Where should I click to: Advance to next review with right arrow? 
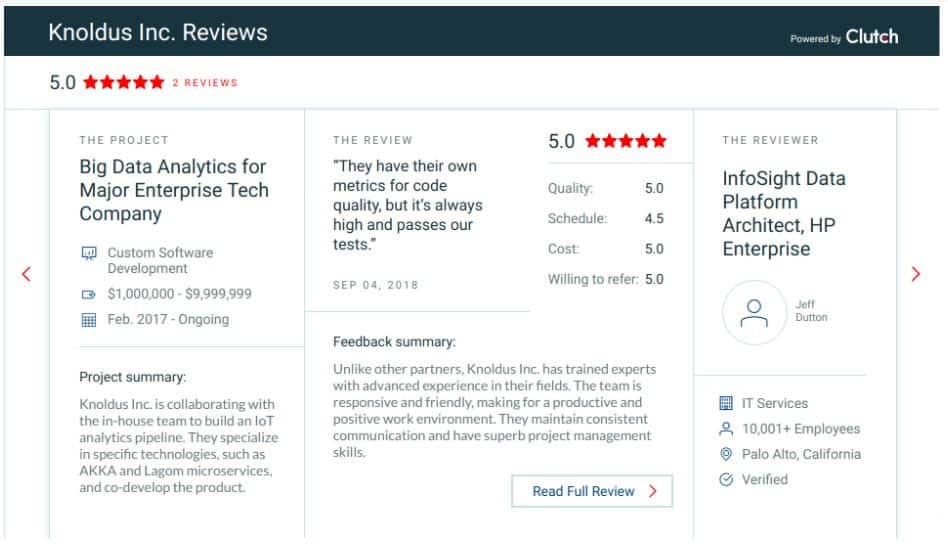(x=916, y=274)
